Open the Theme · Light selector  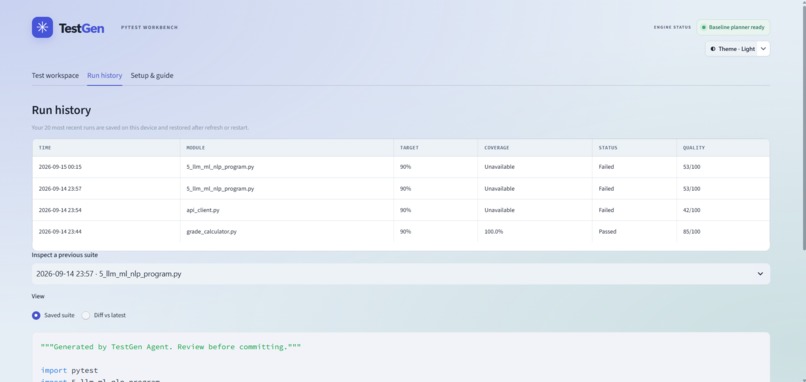coord(737,49)
